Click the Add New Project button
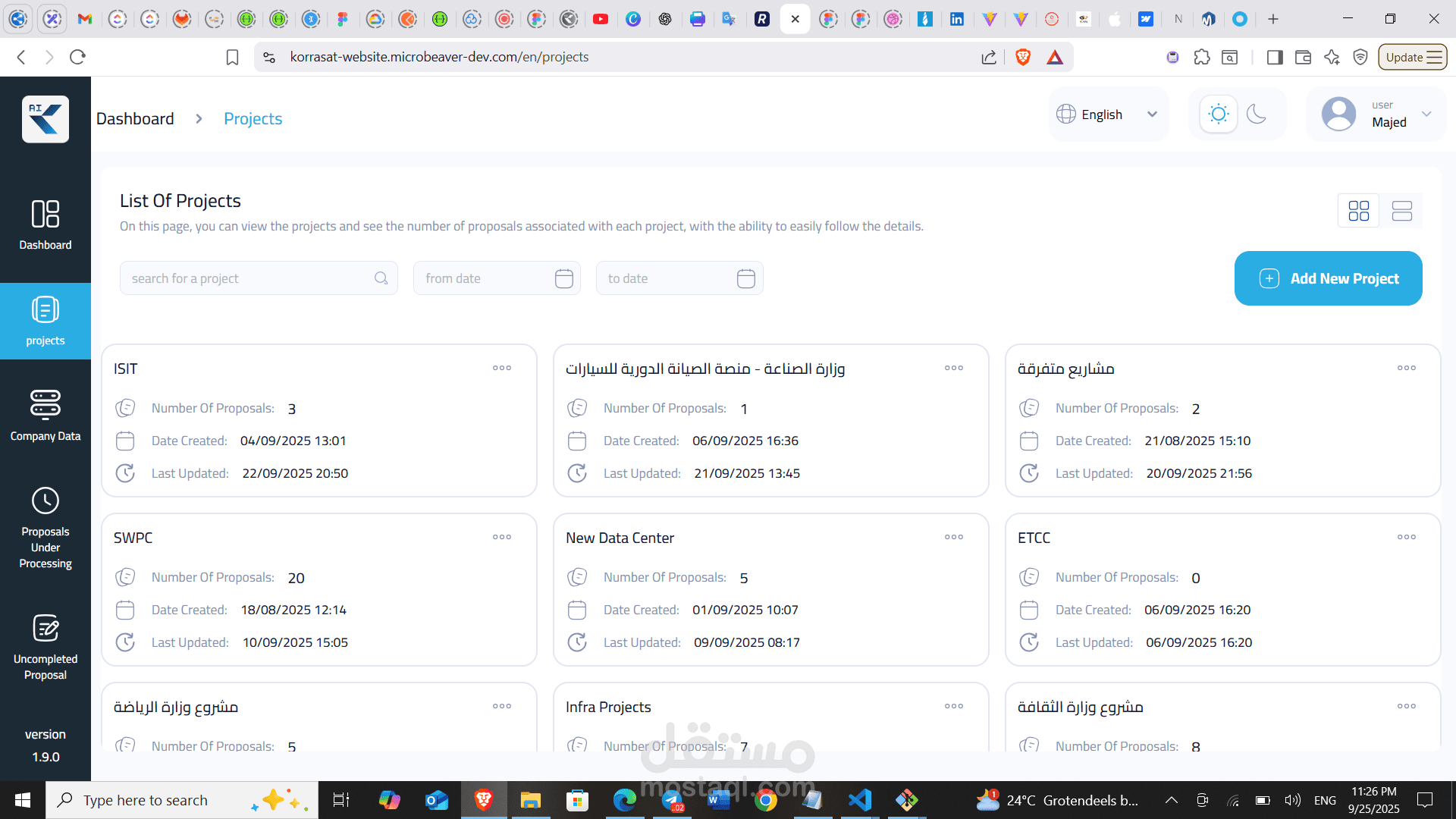Image resolution: width=1456 pixels, height=819 pixels. click(x=1328, y=278)
